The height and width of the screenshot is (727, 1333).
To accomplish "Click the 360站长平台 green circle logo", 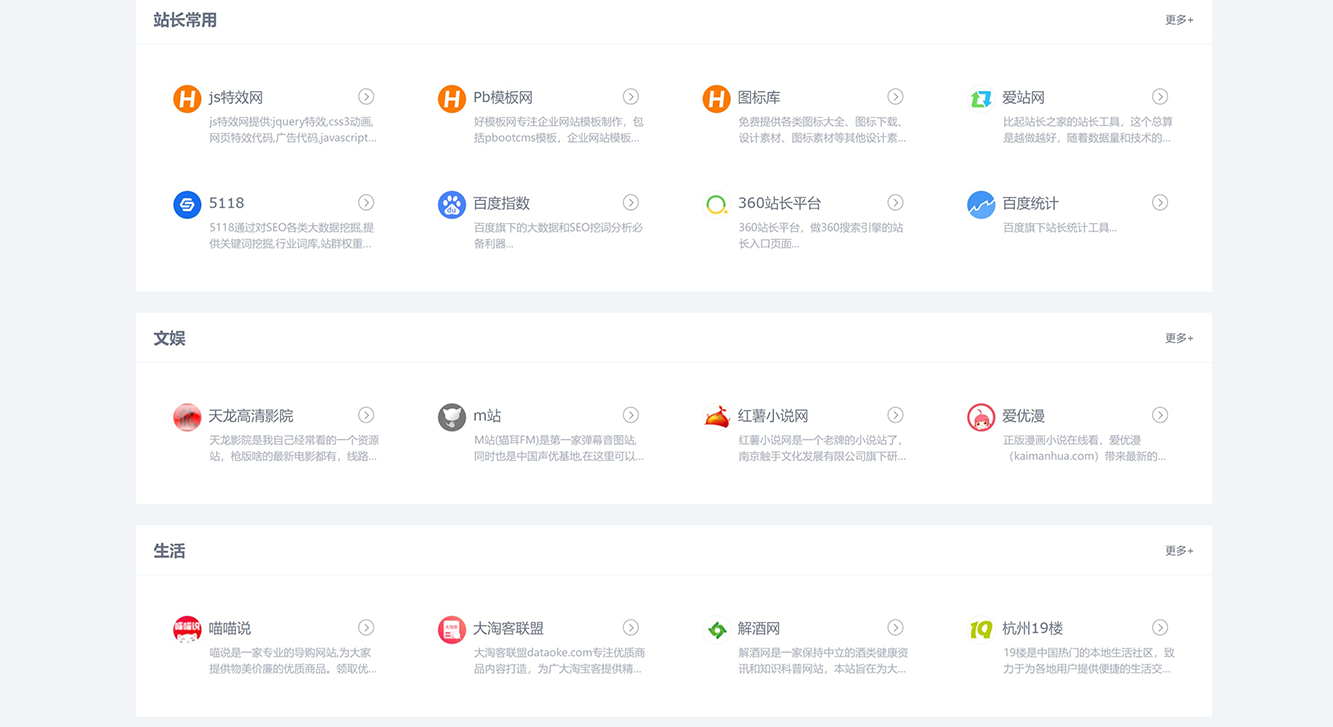I will 716,203.
